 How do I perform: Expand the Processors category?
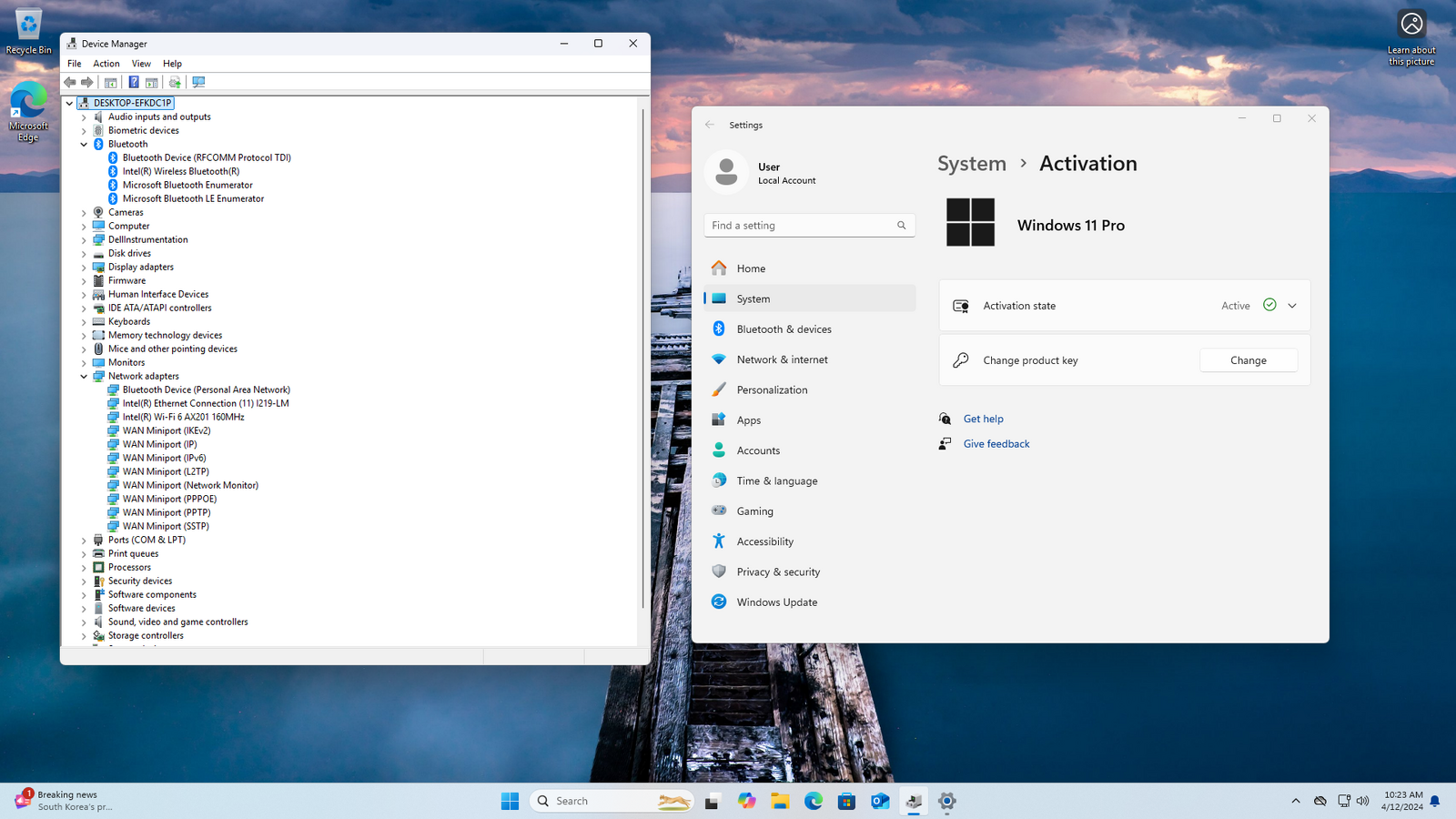coord(84,567)
